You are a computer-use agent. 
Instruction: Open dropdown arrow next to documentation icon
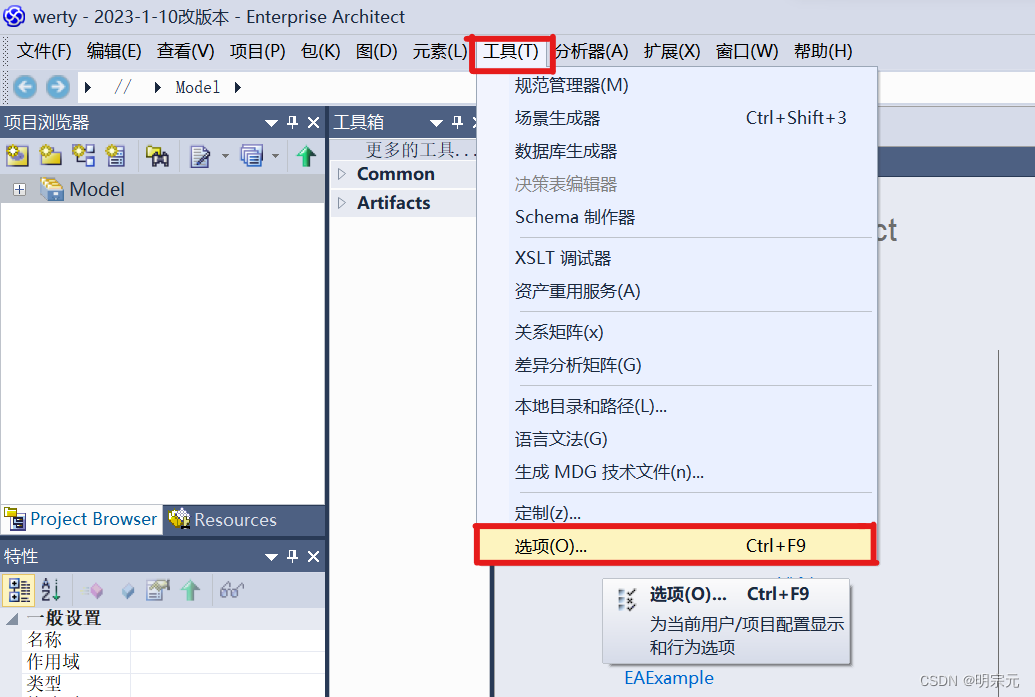pos(225,156)
